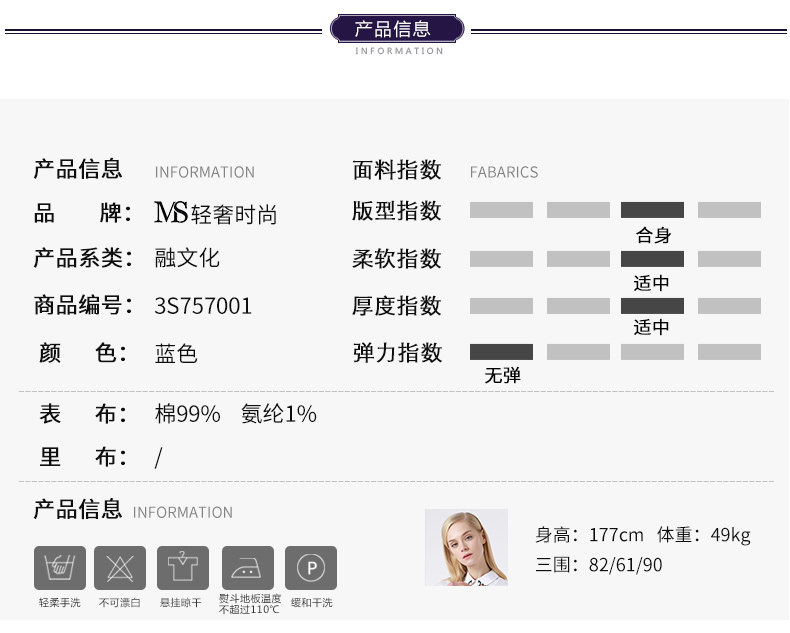Click the 面料指数 section heading

pos(396,170)
